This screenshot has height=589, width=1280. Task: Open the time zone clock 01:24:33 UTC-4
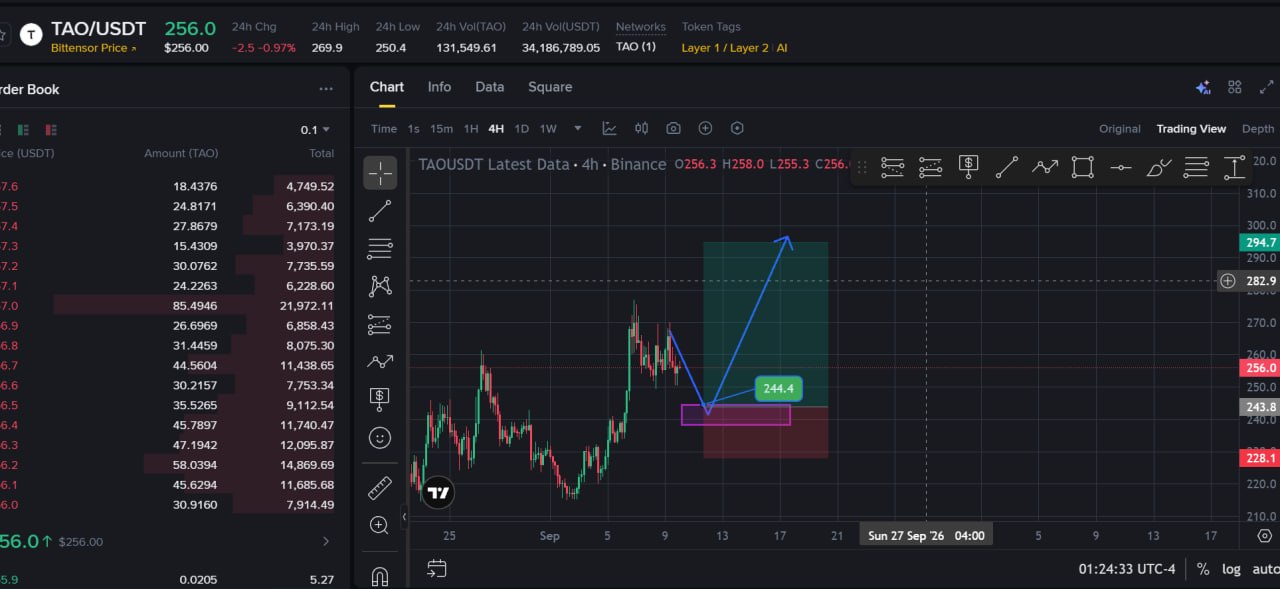(x=1127, y=569)
